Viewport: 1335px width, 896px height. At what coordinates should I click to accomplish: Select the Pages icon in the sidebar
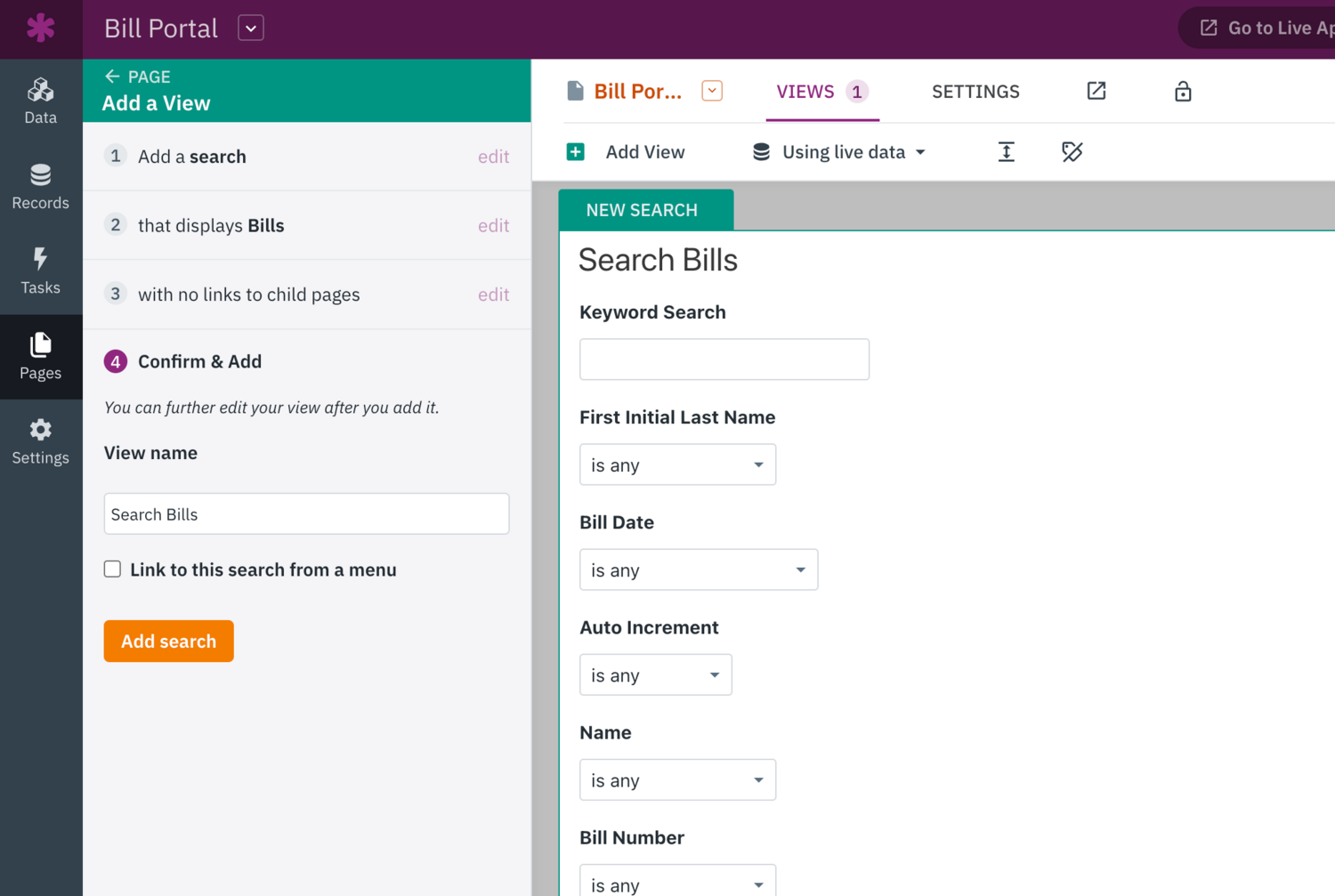tap(40, 356)
